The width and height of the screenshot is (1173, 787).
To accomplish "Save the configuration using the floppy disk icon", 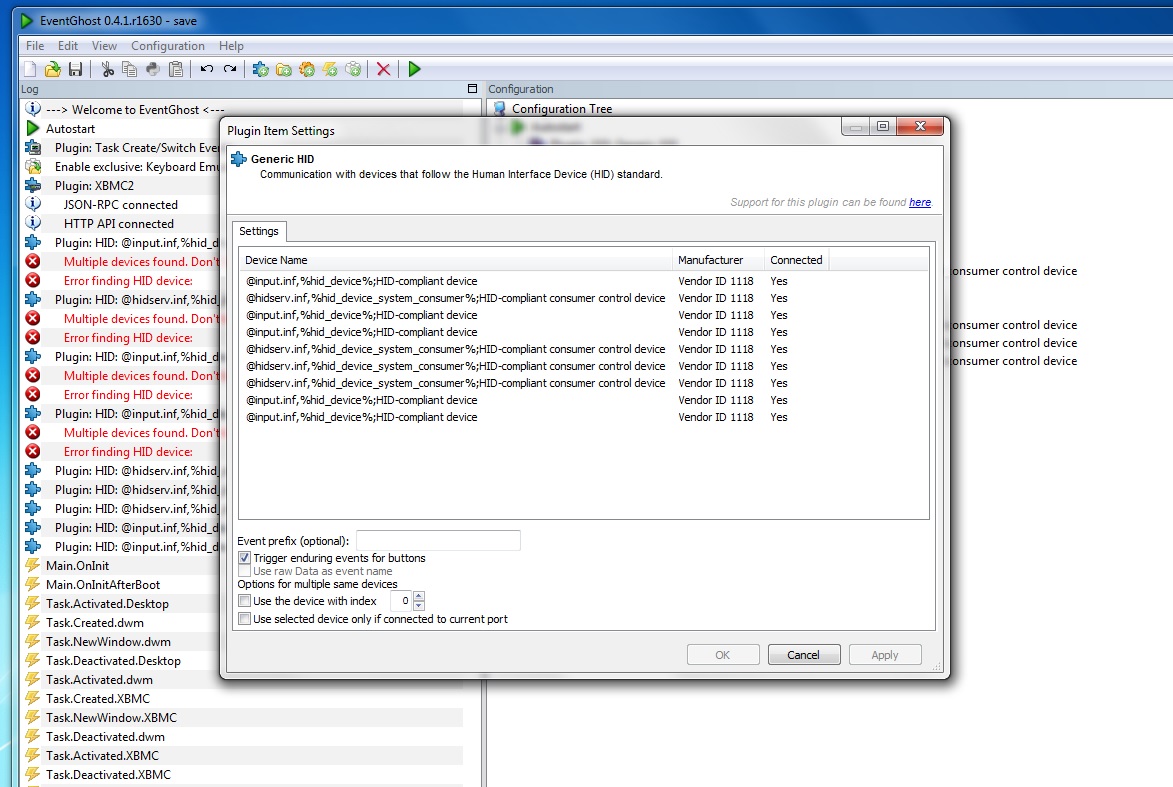I will [x=76, y=70].
